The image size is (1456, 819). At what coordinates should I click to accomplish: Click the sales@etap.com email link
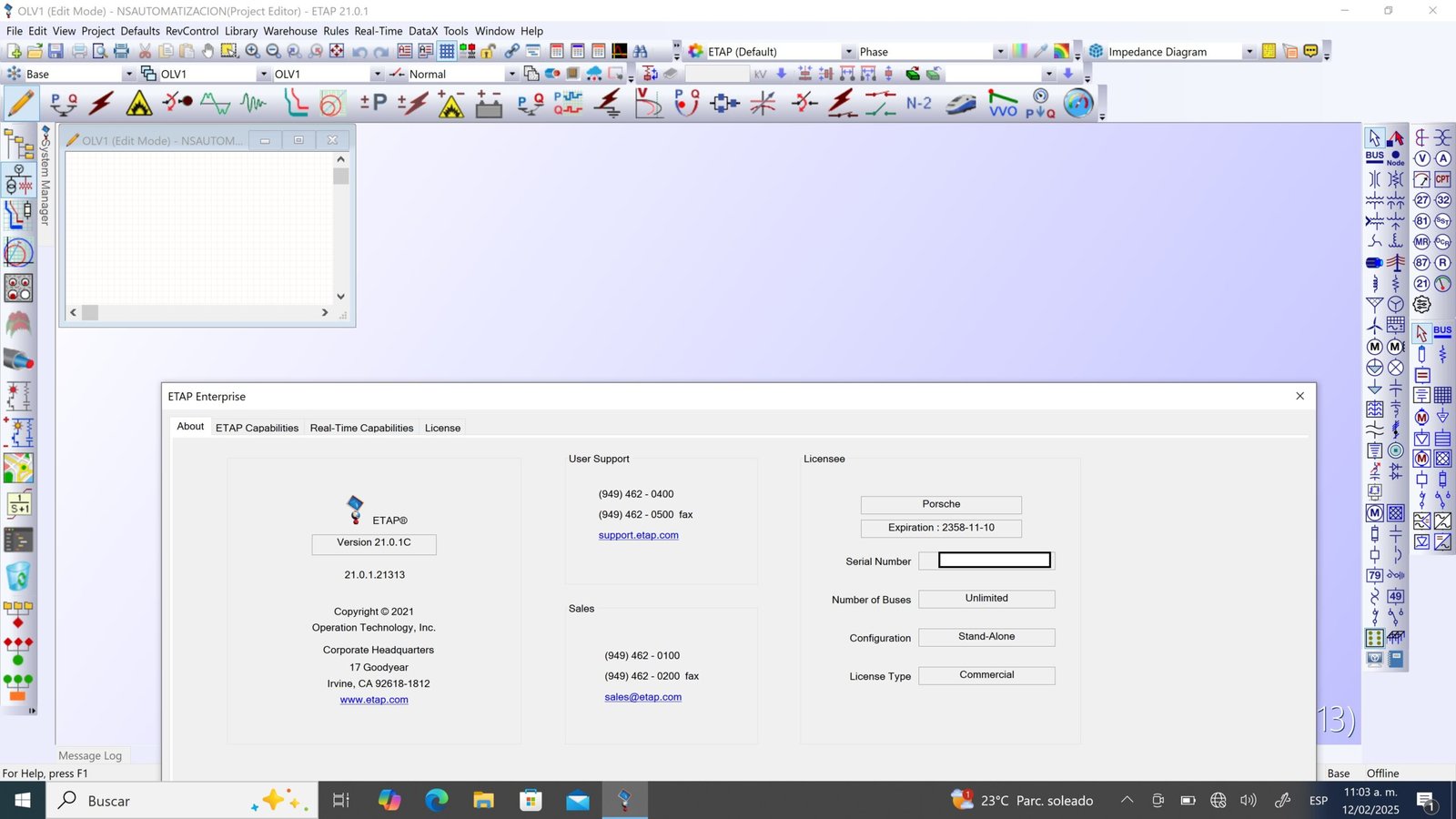coord(642,697)
